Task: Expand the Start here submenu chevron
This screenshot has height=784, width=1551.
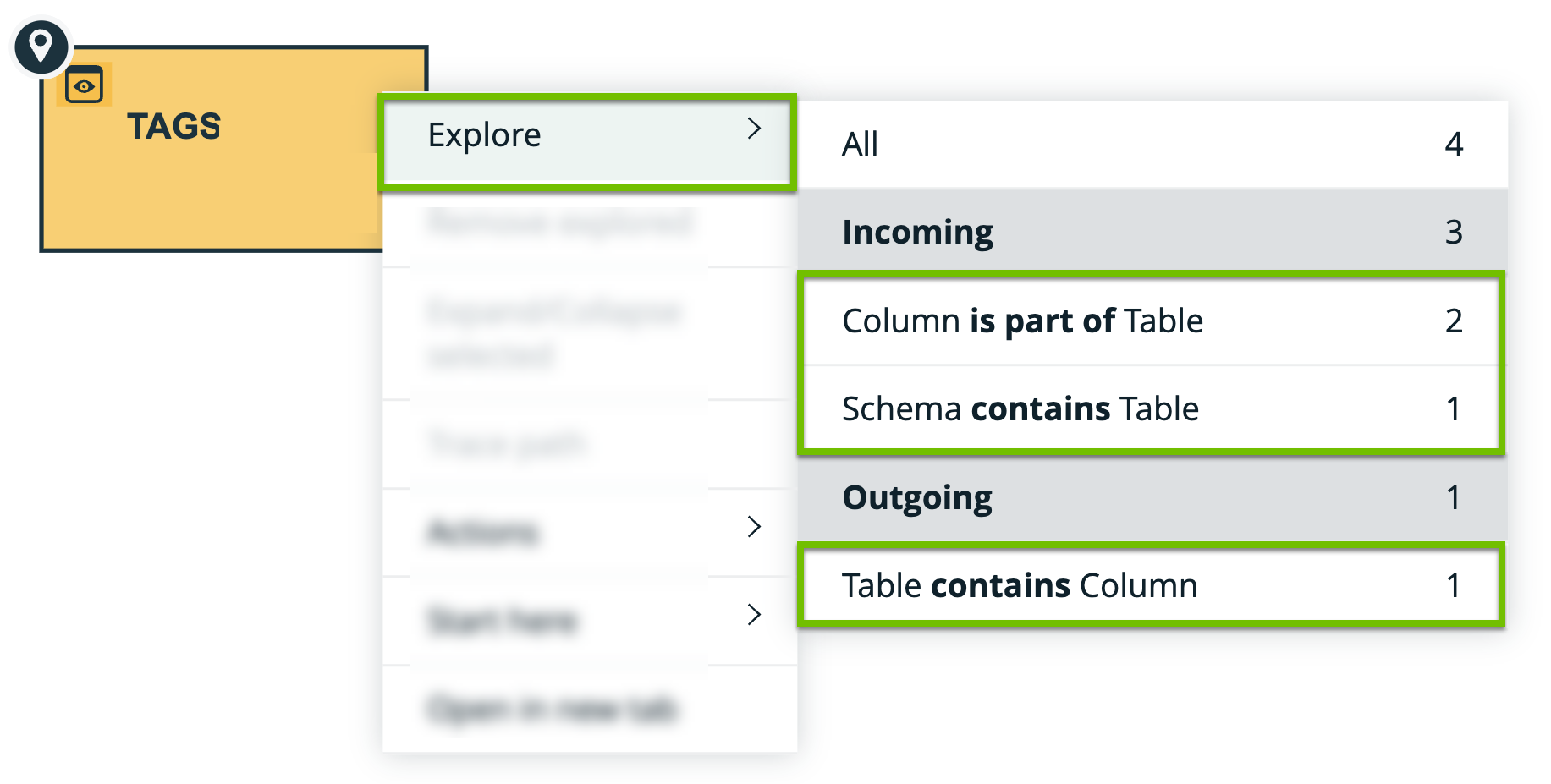Action: point(754,616)
